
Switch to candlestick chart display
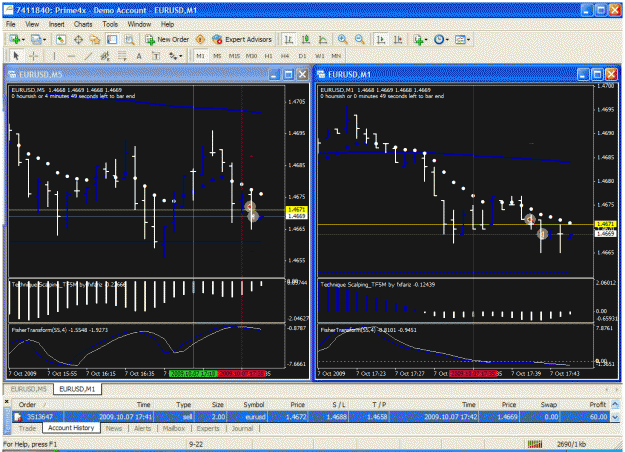[306, 39]
